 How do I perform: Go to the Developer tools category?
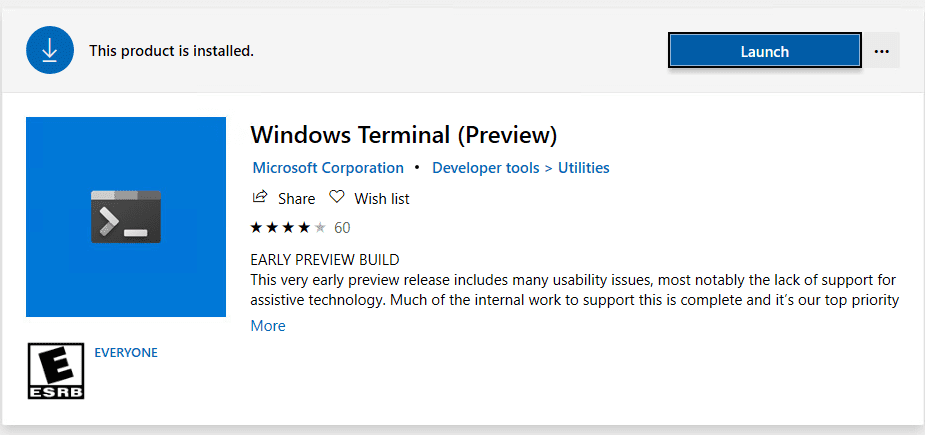pos(485,168)
